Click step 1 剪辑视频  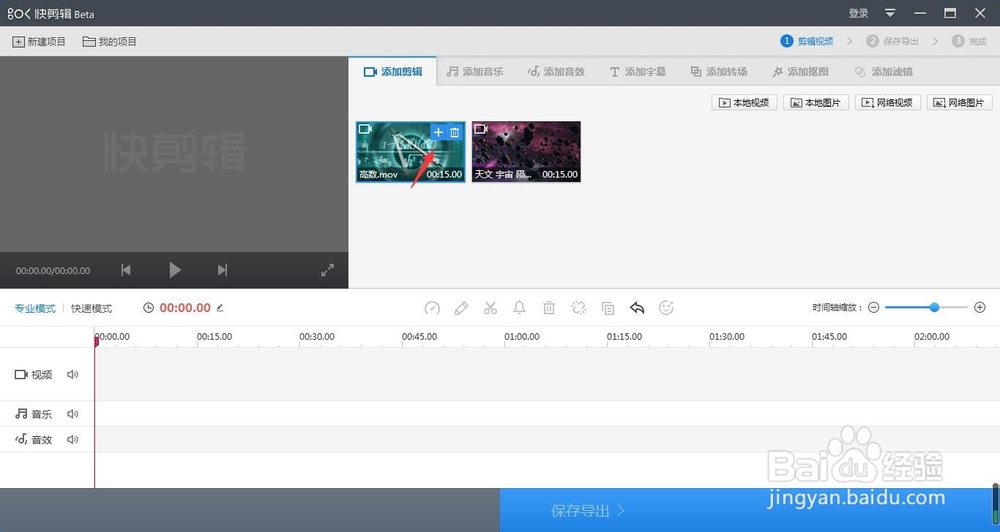[x=807, y=41]
